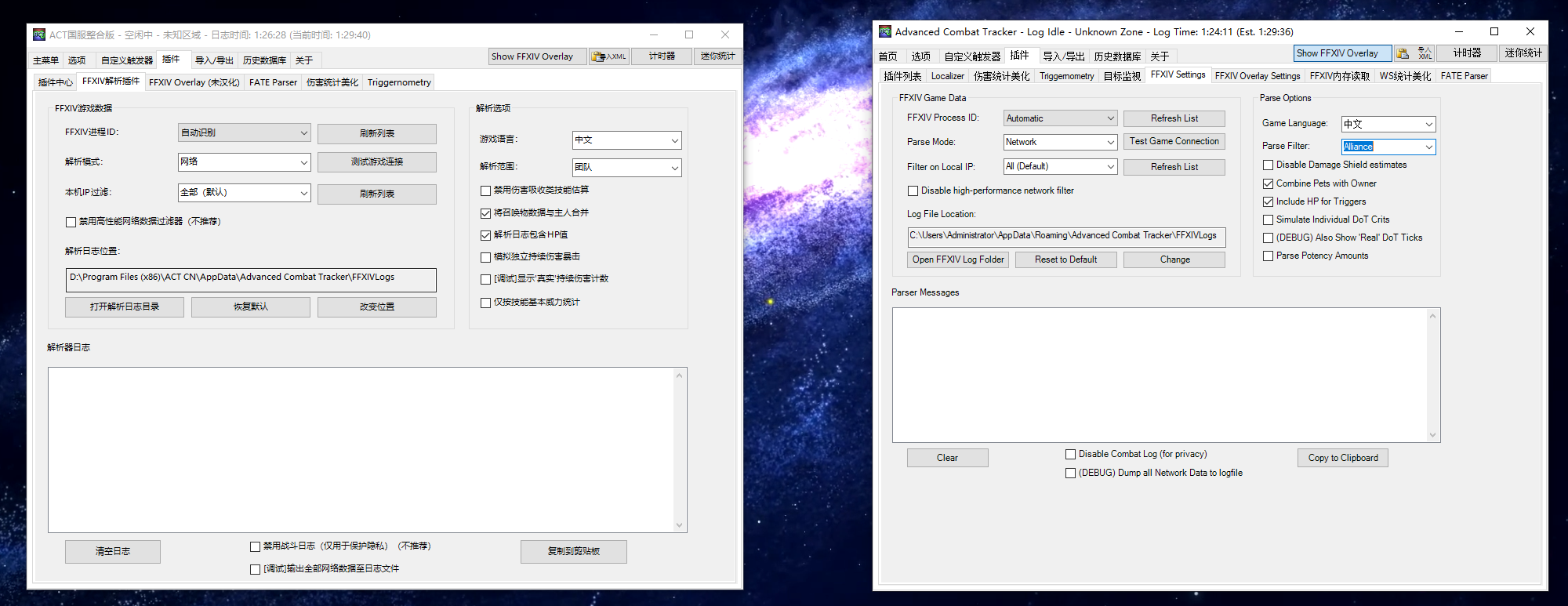Open the Game Language dropdown in right window
This screenshot has width=1568, height=606.
1388,124
